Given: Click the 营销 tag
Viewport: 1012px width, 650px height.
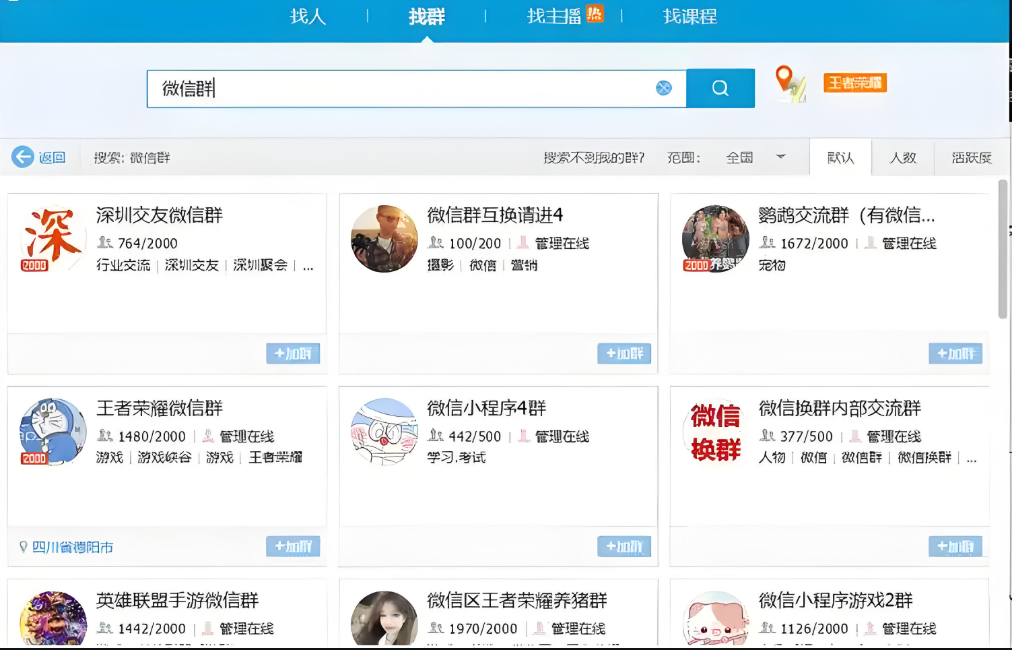Looking at the screenshot, I should pos(524,265).
